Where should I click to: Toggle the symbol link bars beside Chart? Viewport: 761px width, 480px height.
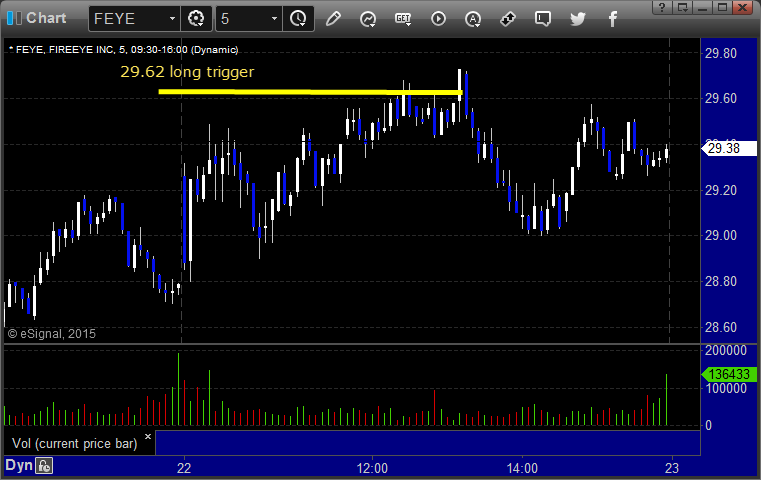coord(14,18)
